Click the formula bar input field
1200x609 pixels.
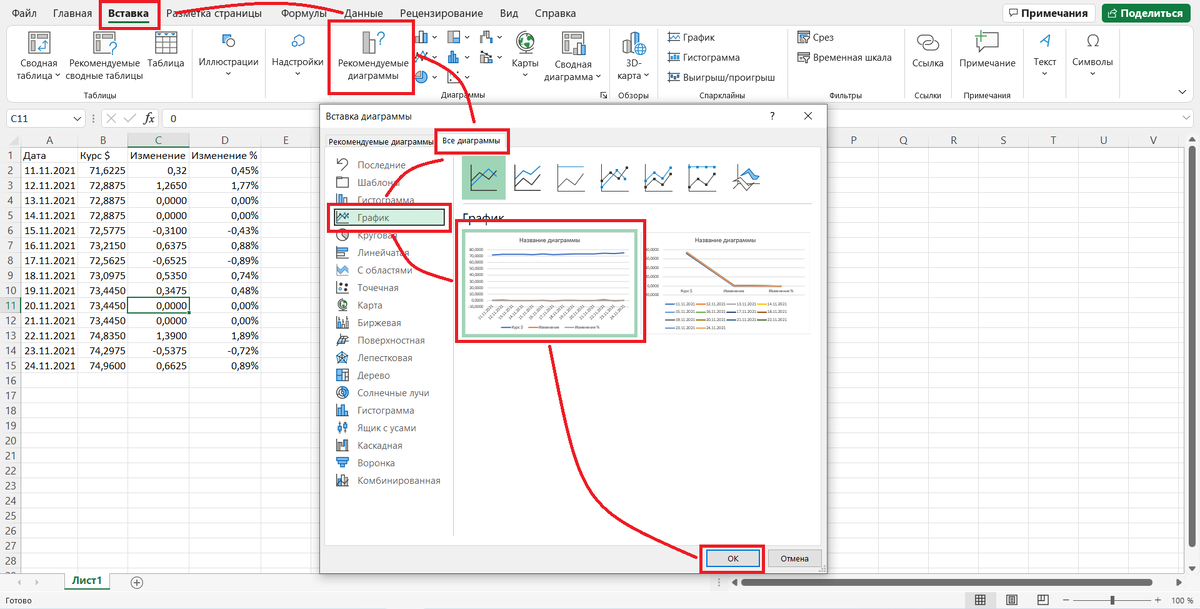point(680,118)
